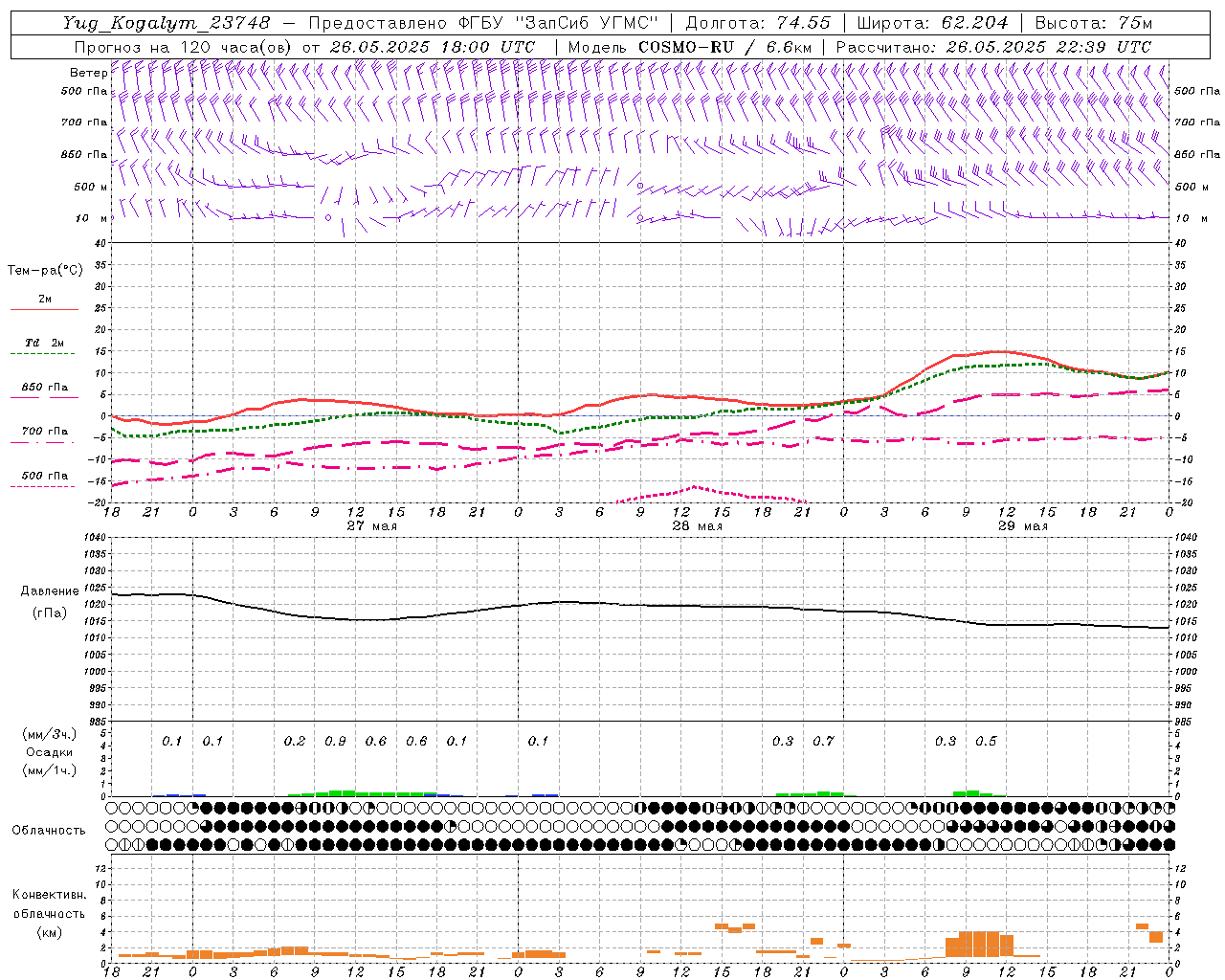Click the station title Yug_Kogalym_23748
1225x980 pixels.
pos(167,23)
